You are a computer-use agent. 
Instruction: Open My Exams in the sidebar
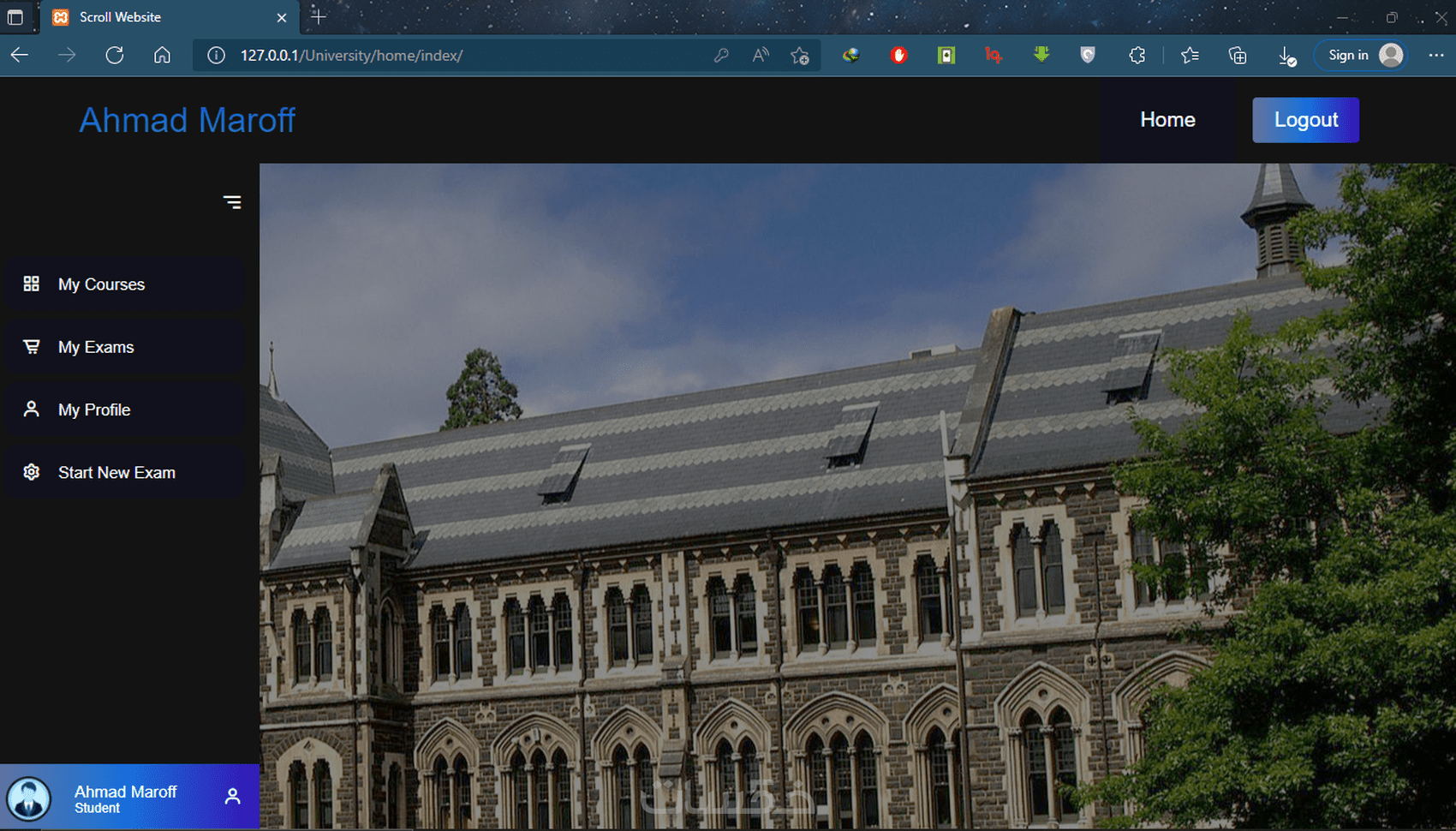[x=123, y=347]
